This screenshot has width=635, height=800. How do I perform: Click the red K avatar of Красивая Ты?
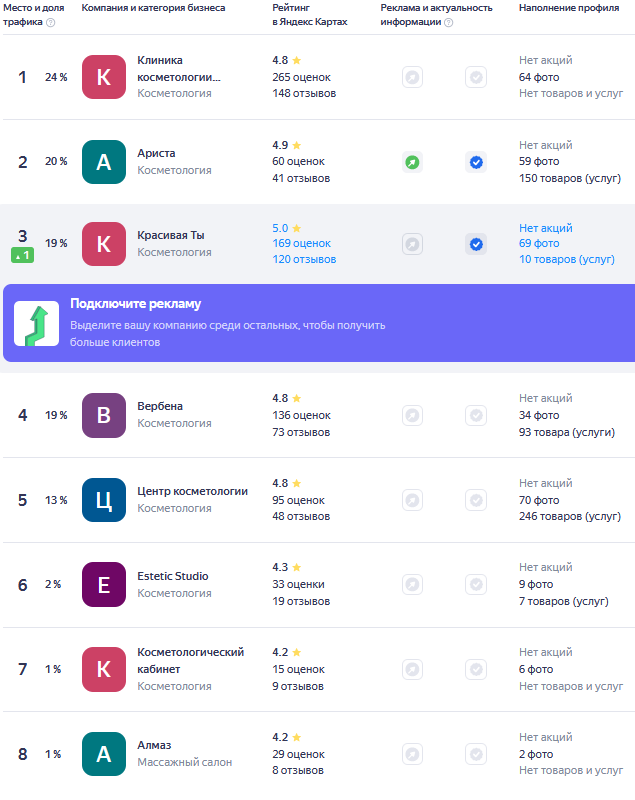pyautogui.click(x=104, y=244)
